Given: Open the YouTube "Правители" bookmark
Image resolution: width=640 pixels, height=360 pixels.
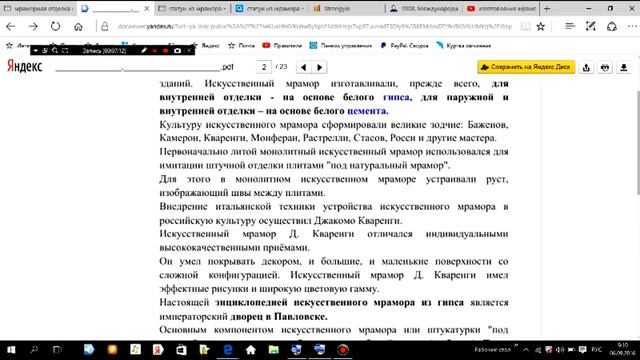Looking at the screenshot, I should point(282,46).
